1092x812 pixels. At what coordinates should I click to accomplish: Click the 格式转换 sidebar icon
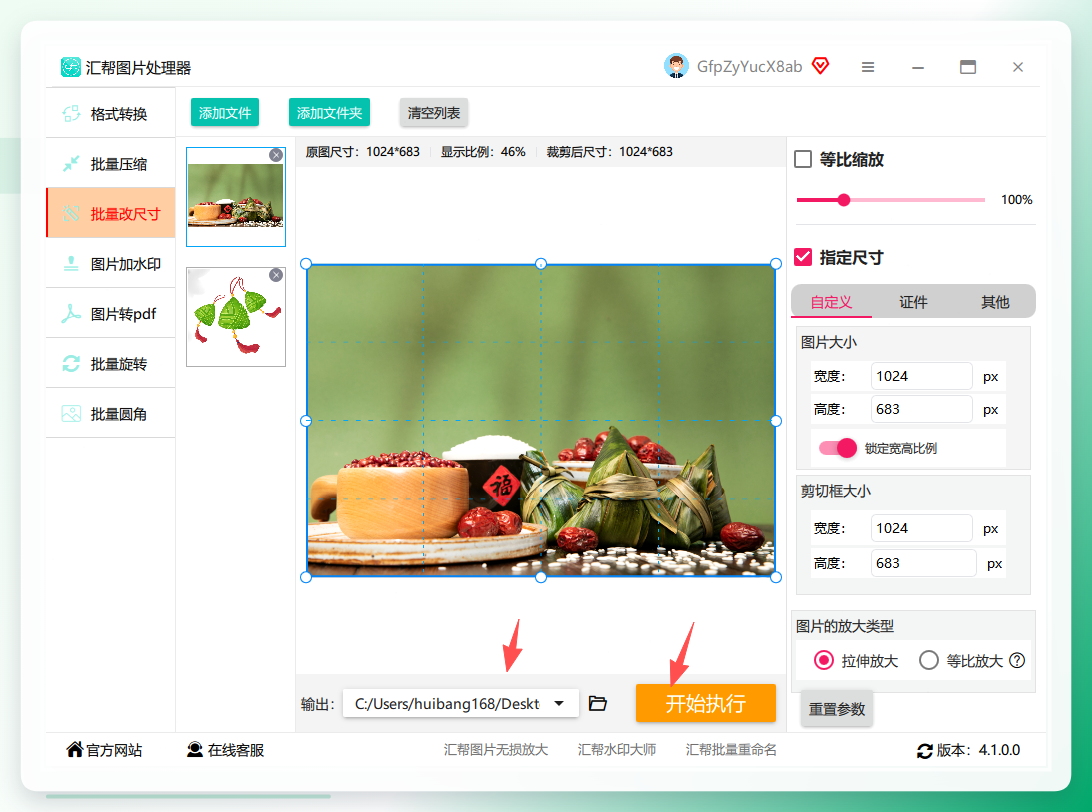[71, 114]
